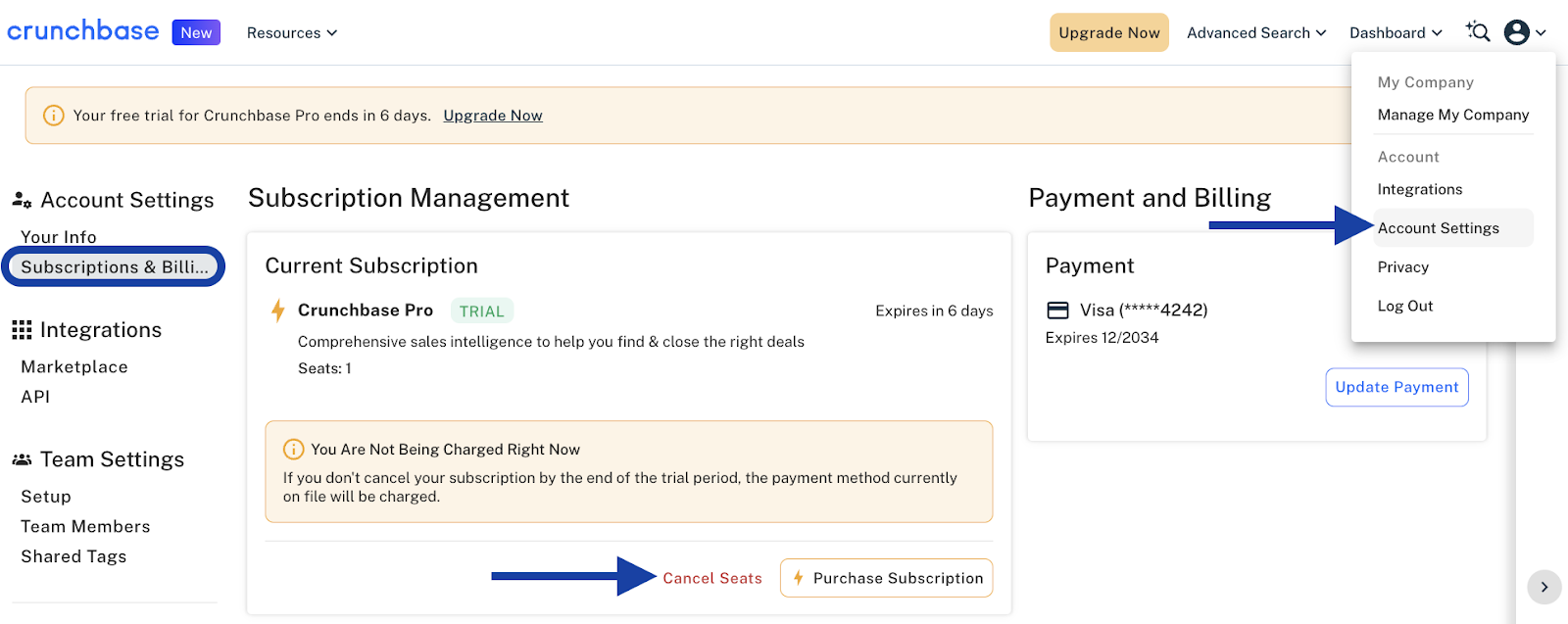The width and height of the screenshot is (1568, 624).
Task: Expand the Advanced Search dropdown
Action: (x=1256, y=32)
